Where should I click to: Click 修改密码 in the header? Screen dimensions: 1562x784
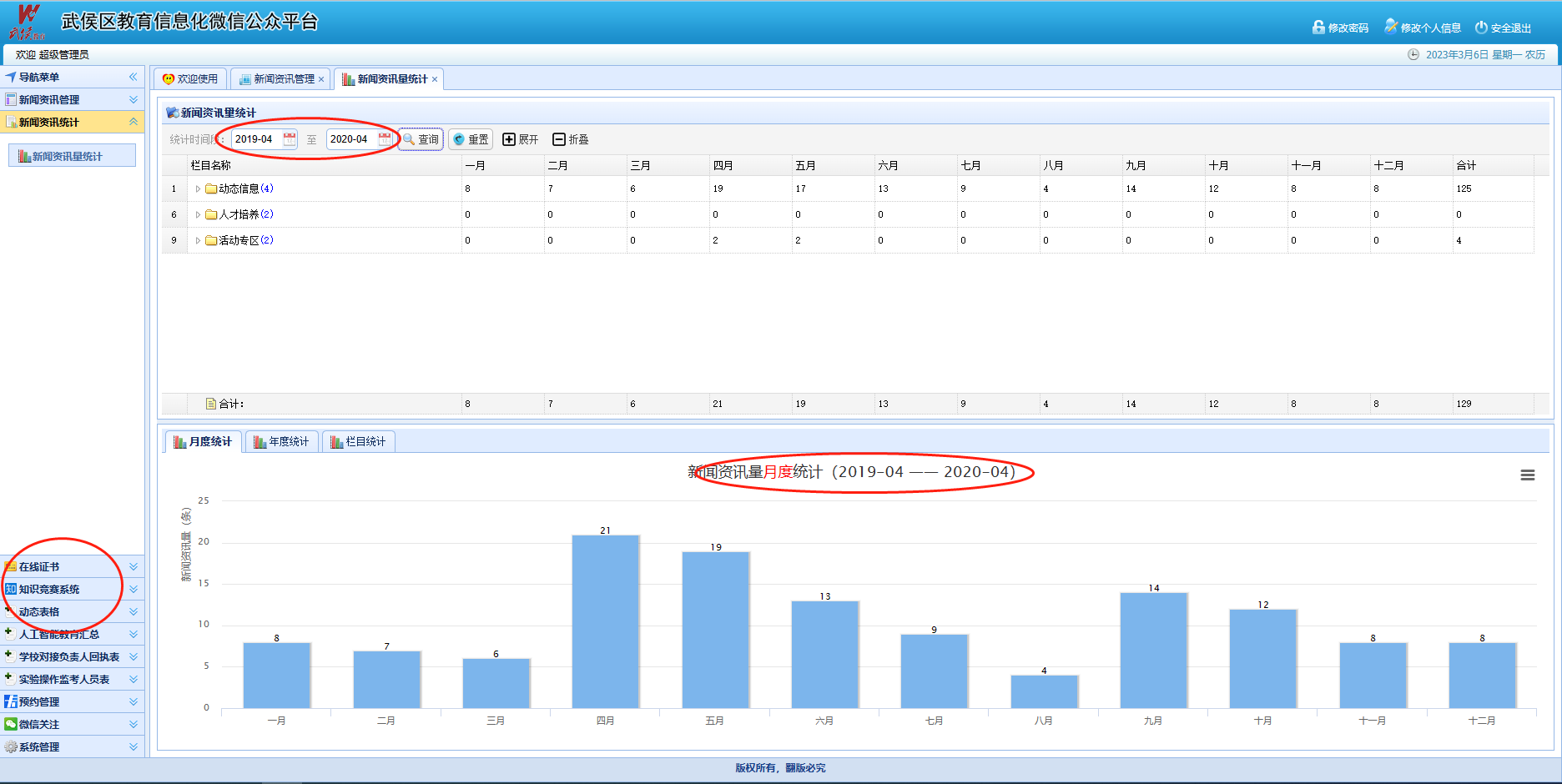click(x=1340, y=28)
